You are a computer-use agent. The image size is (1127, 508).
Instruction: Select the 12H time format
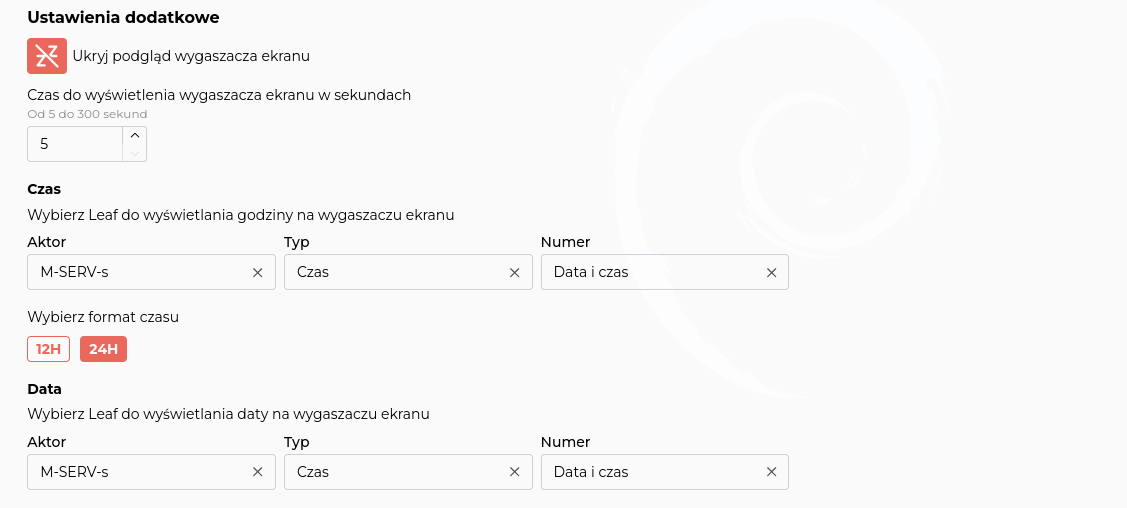[x=48, y=349]
